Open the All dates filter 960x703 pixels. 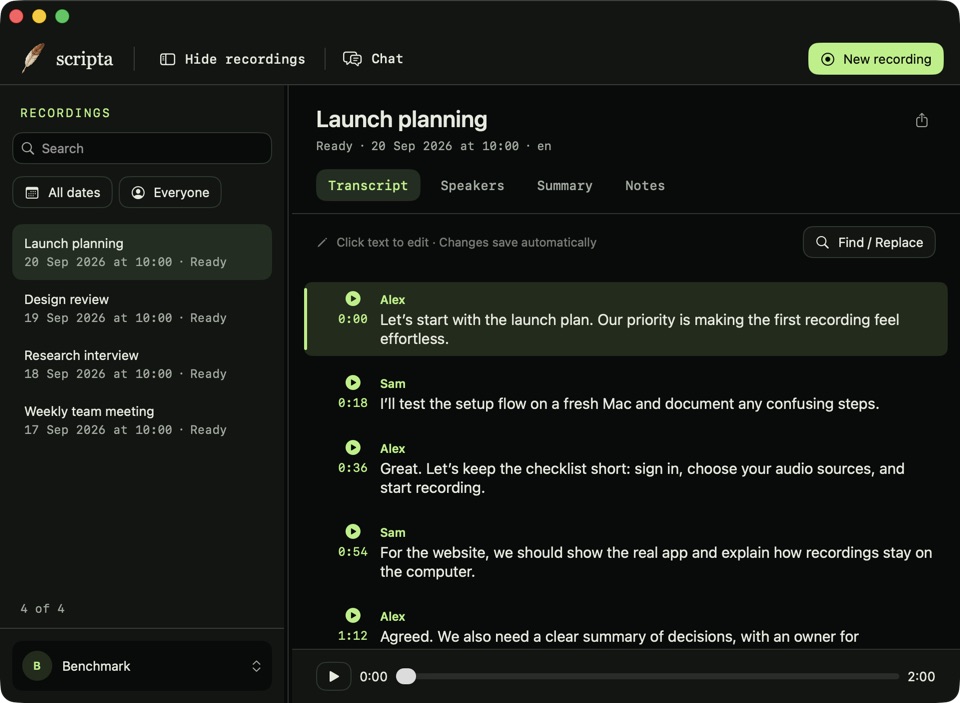[62, 192]
